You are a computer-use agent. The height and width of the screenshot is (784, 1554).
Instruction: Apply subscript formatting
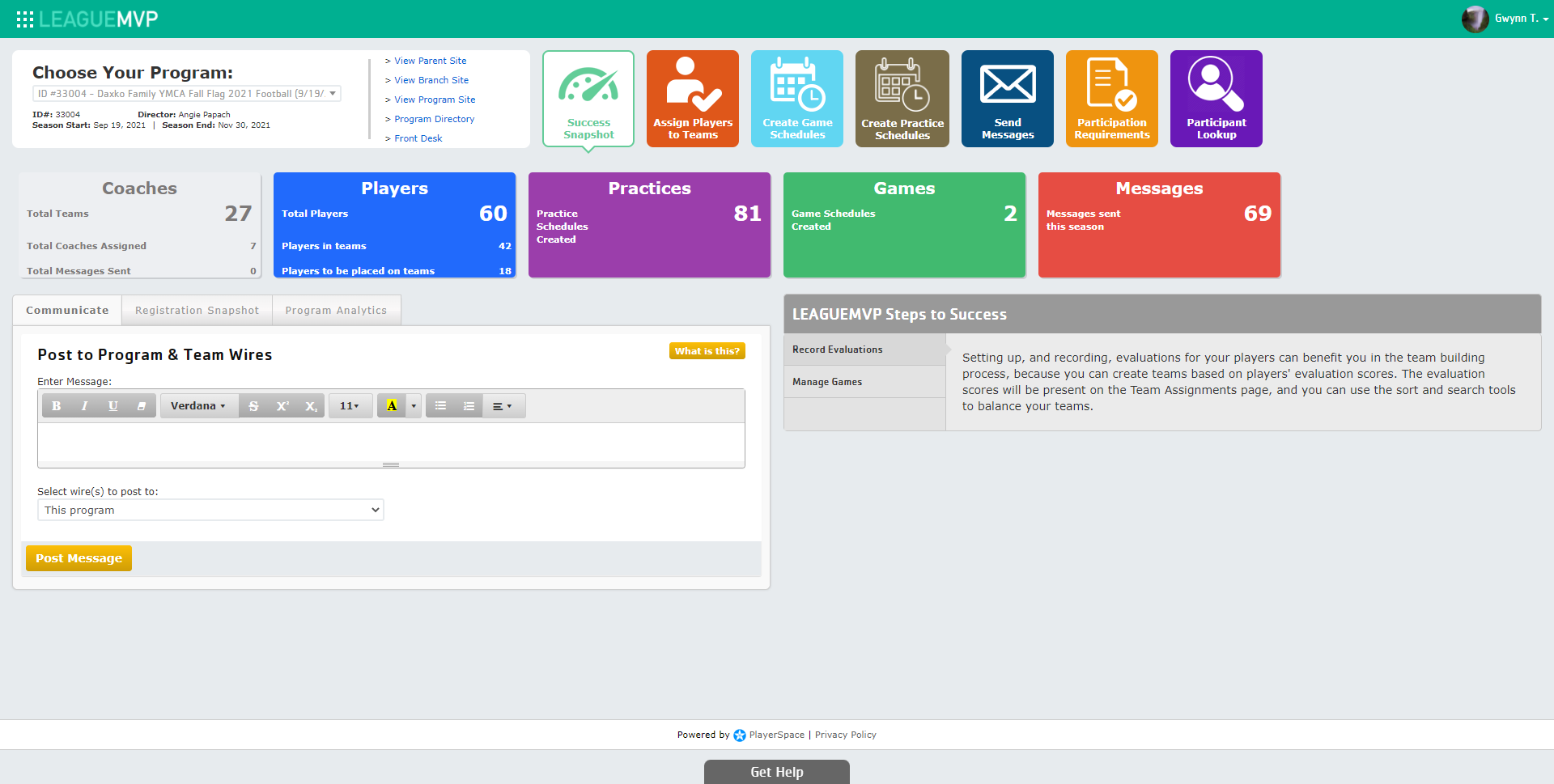pos(310,406)
